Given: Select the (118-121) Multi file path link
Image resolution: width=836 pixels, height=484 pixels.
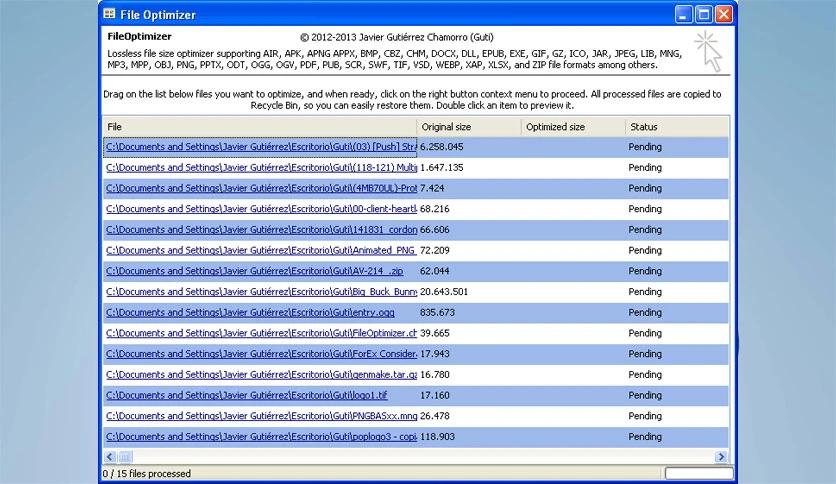Looking at the screenshot, I should pos(261,167).
